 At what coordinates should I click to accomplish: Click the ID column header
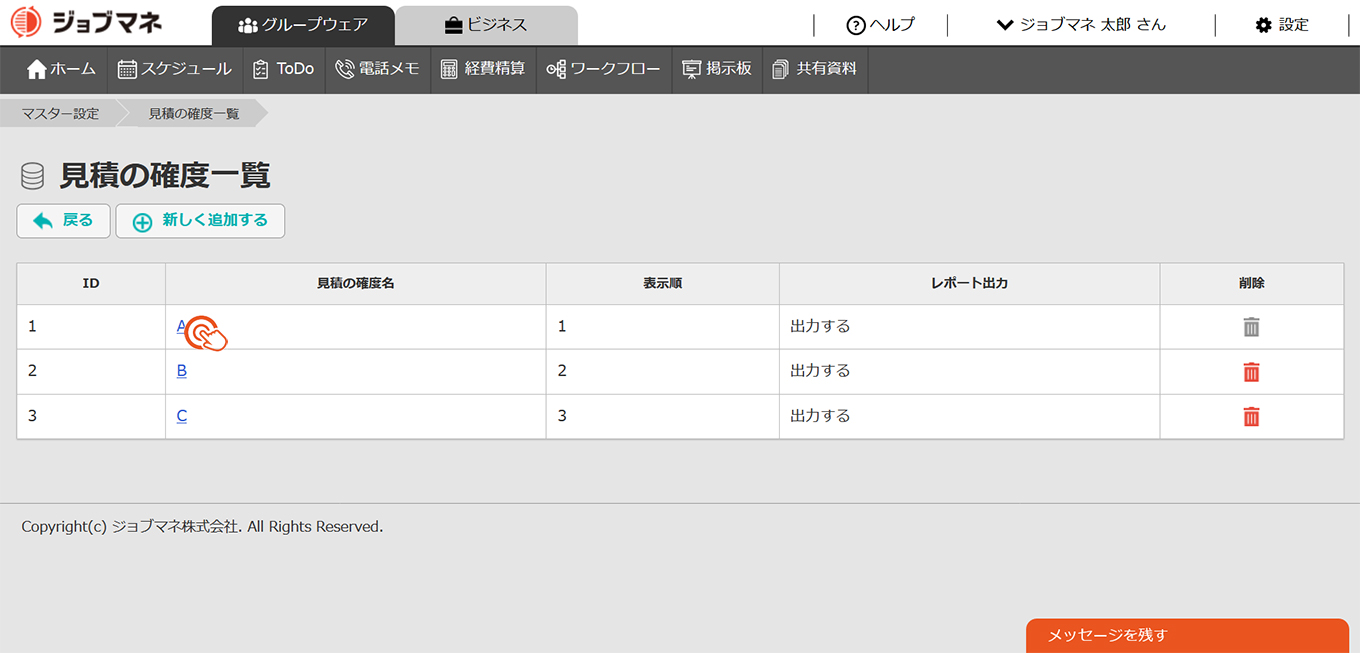pos(91,284)
